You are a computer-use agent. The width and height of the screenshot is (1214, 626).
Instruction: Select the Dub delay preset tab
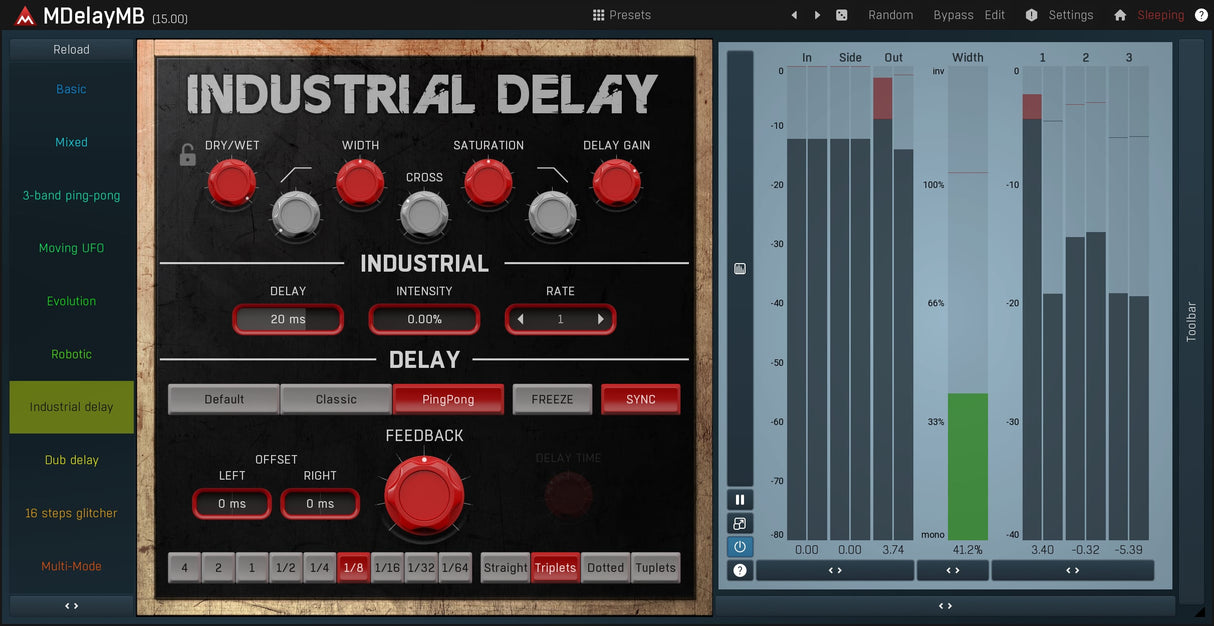pyautogui.click(x=71, y=460)
